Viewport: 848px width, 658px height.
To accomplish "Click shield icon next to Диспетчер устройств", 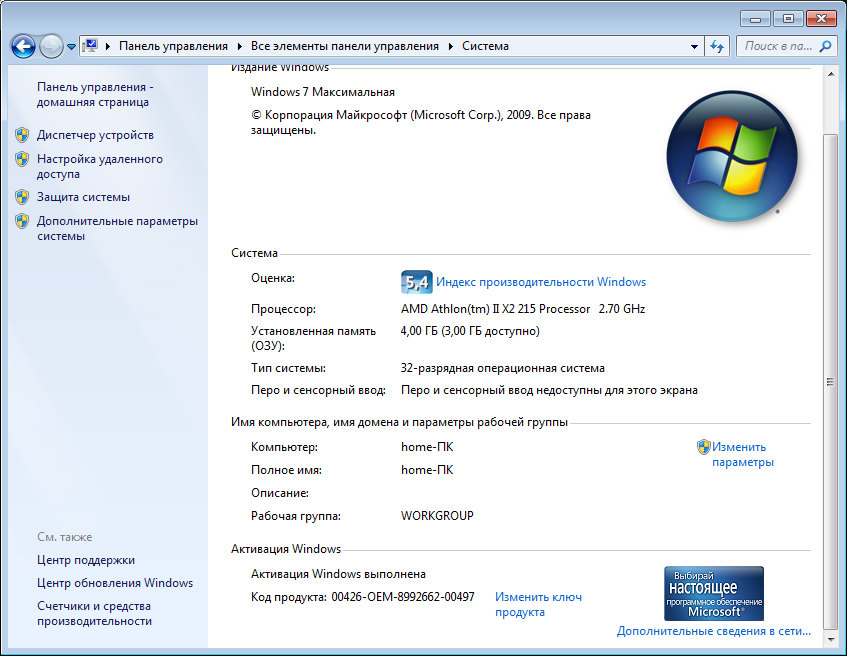I will [22, 135].
